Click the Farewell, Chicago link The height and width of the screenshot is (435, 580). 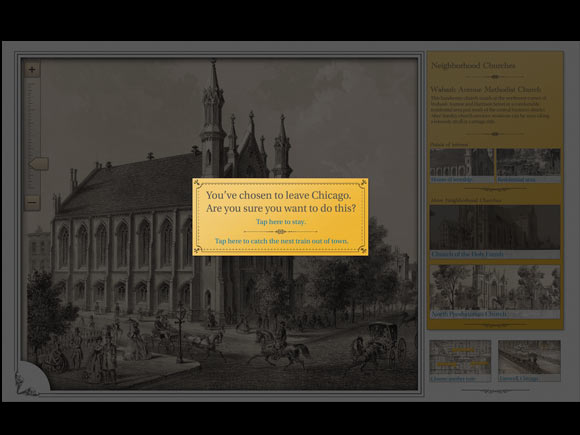[519, 379]
